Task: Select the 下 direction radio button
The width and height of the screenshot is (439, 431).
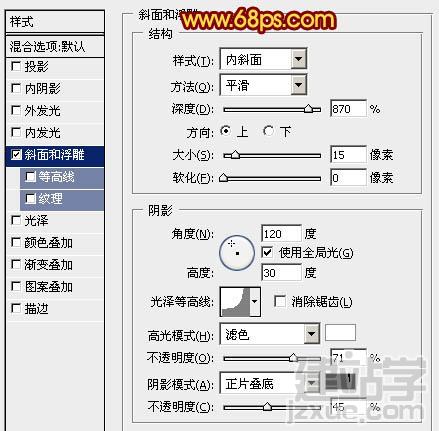Action: [268, 131]
